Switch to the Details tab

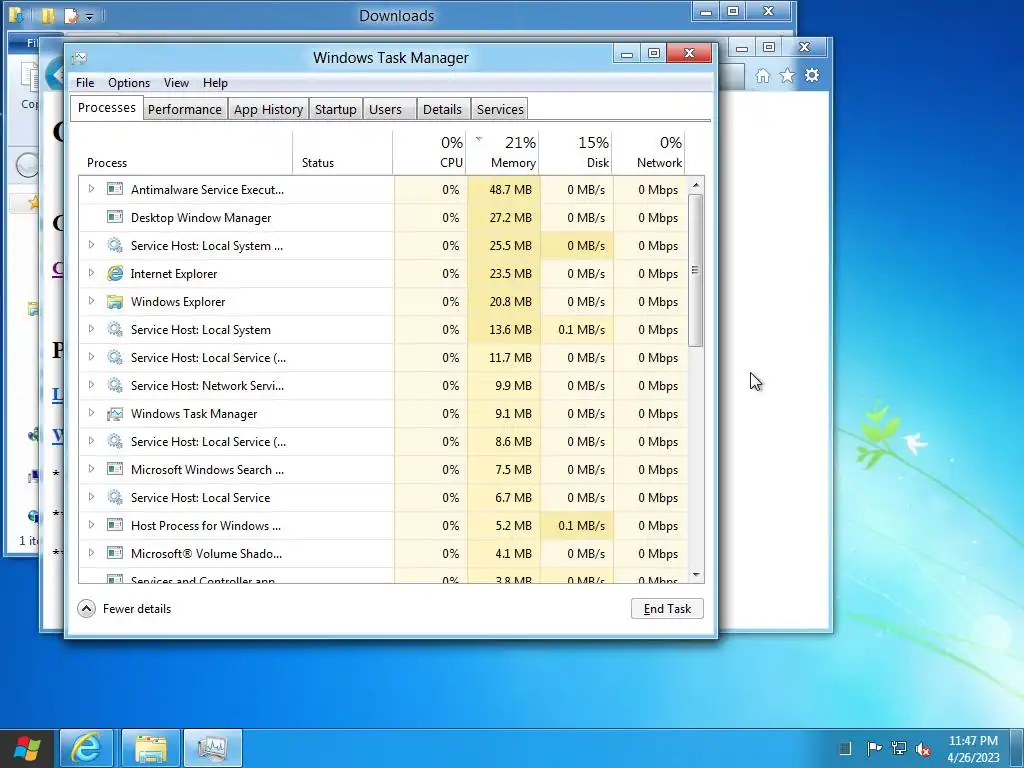coord(442,109)
